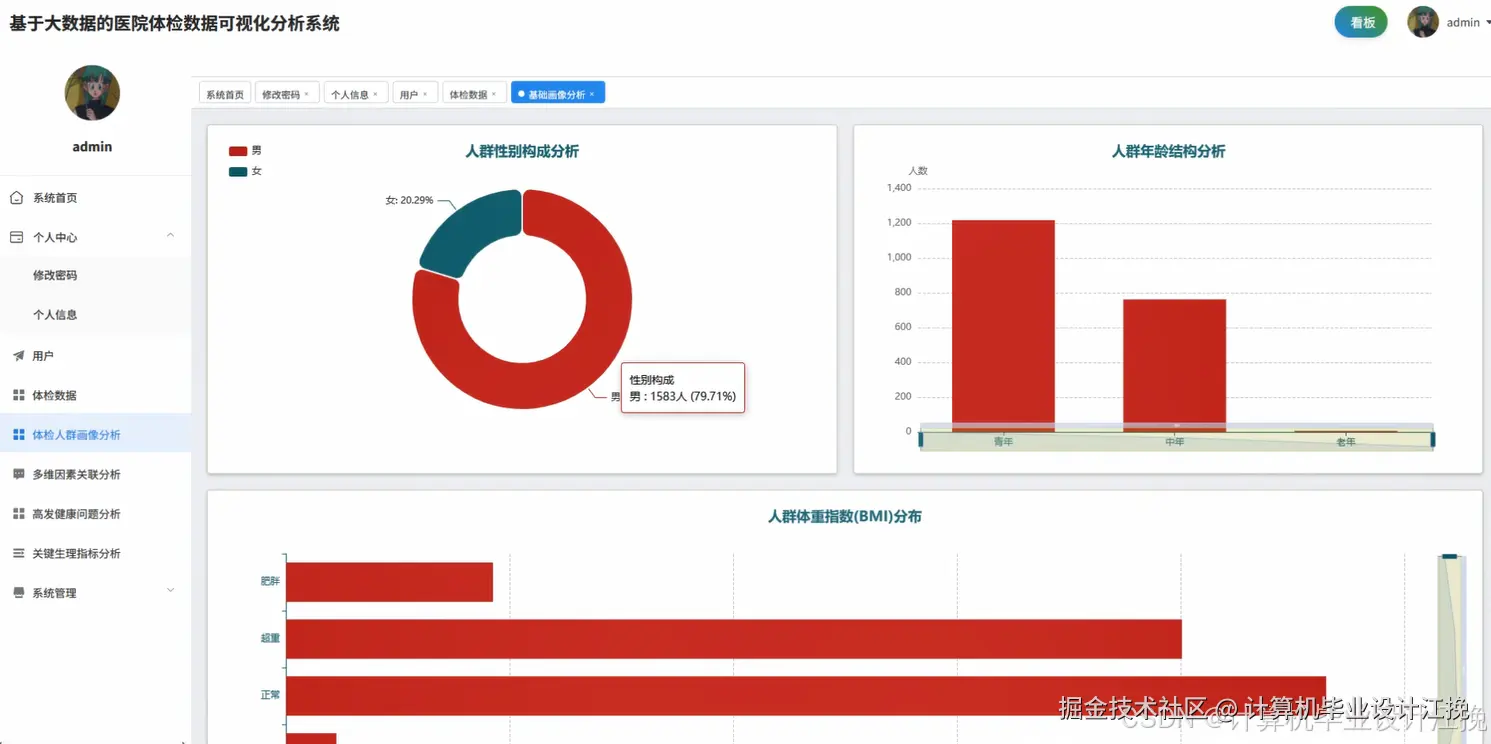1491x744 pixels.
Task: Close the 用户 tab
Action: tap(424, 94)
